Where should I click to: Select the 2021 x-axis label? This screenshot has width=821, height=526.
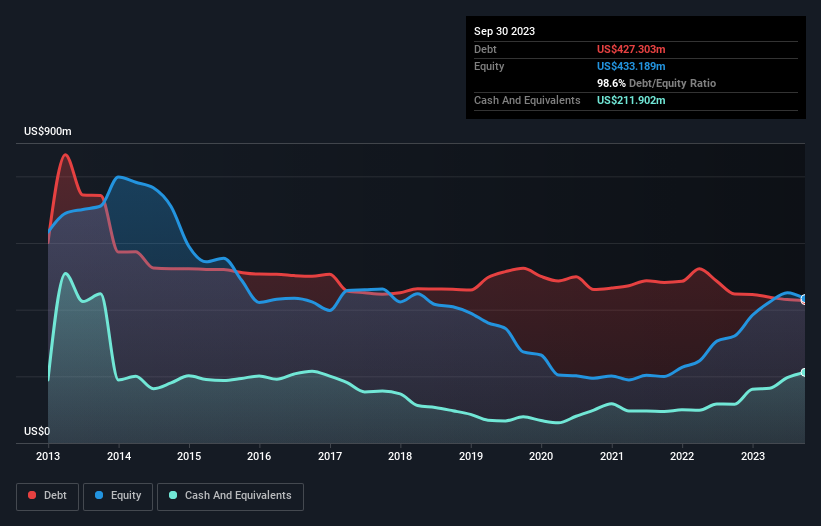611,457
